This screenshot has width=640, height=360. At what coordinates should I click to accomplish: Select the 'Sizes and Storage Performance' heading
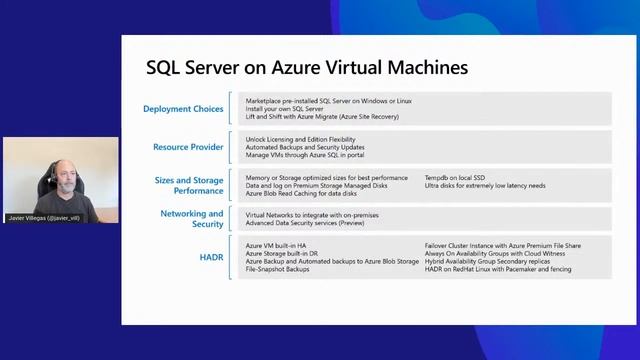(189, 185)
